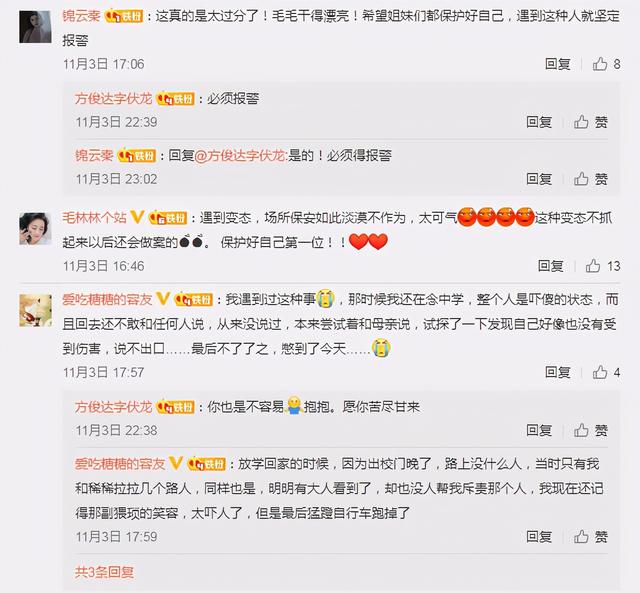Open the @方俊达字伏龙 mention link
This screenshot has height=593, width=640.
pos(240,155)
